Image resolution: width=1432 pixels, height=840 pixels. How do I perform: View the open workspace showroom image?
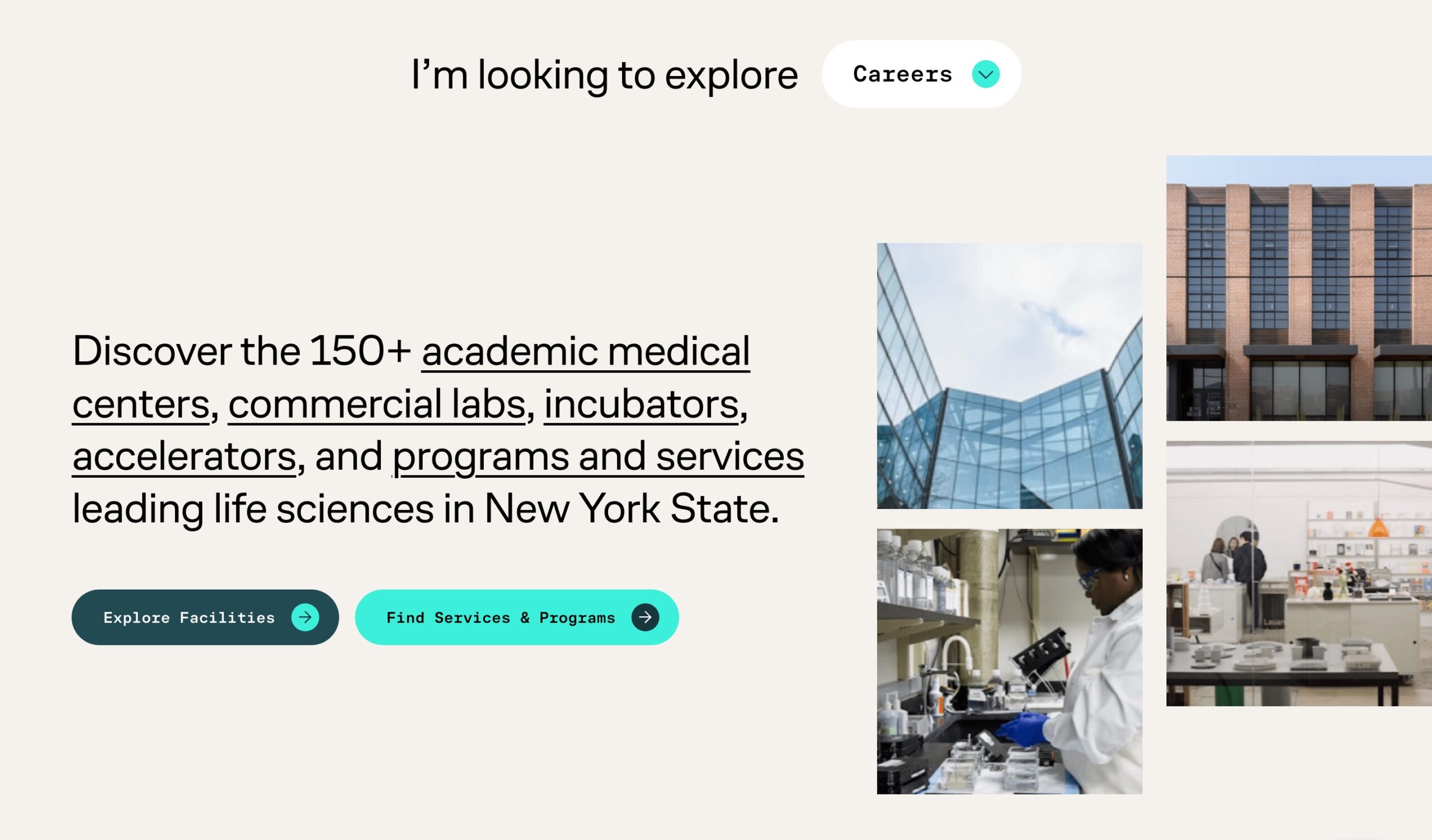pyautogui.click(x=1298, y=574)
